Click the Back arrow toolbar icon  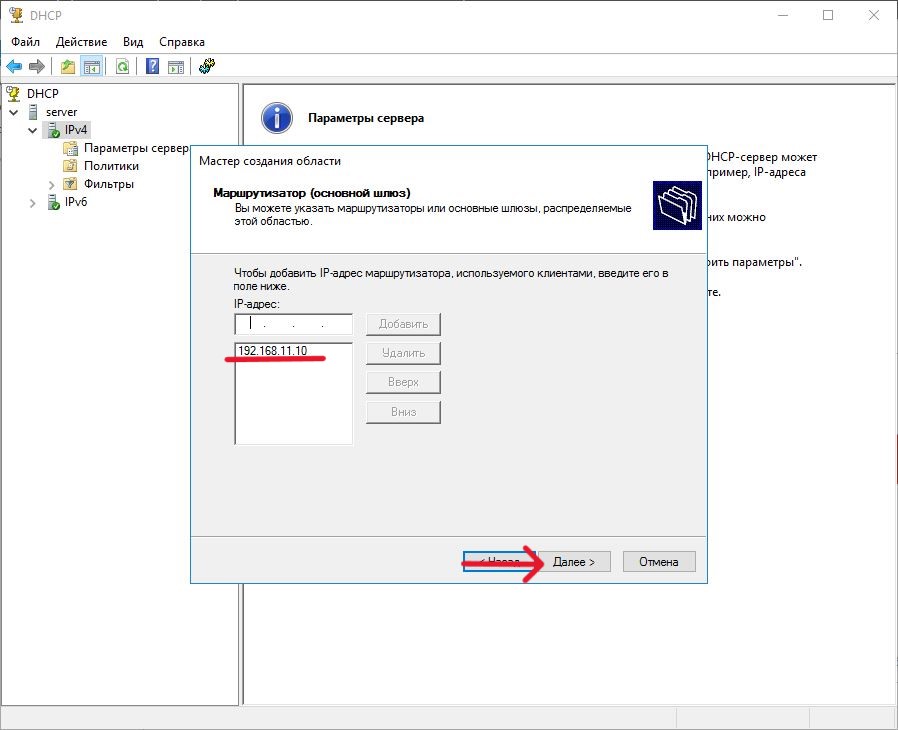[x=14, y=67]
